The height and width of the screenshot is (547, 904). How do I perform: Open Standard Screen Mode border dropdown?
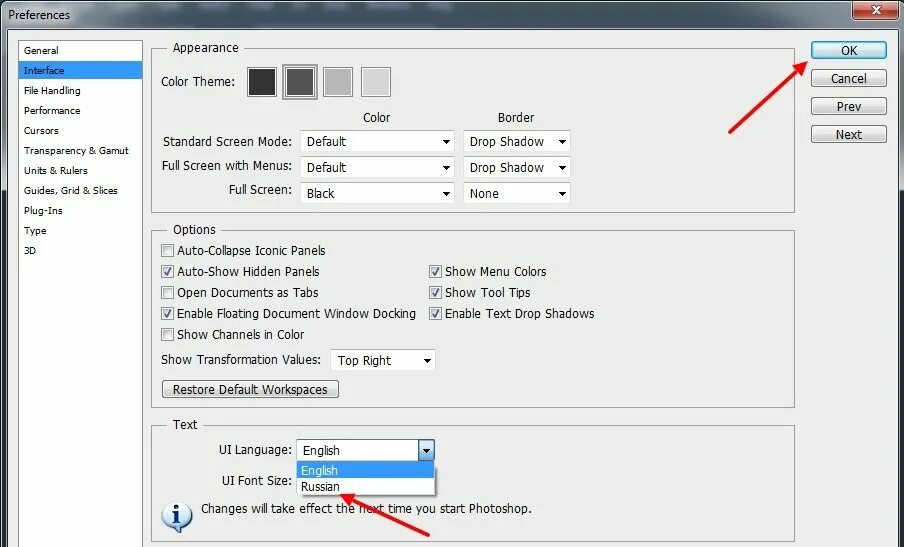click(517, 141)
